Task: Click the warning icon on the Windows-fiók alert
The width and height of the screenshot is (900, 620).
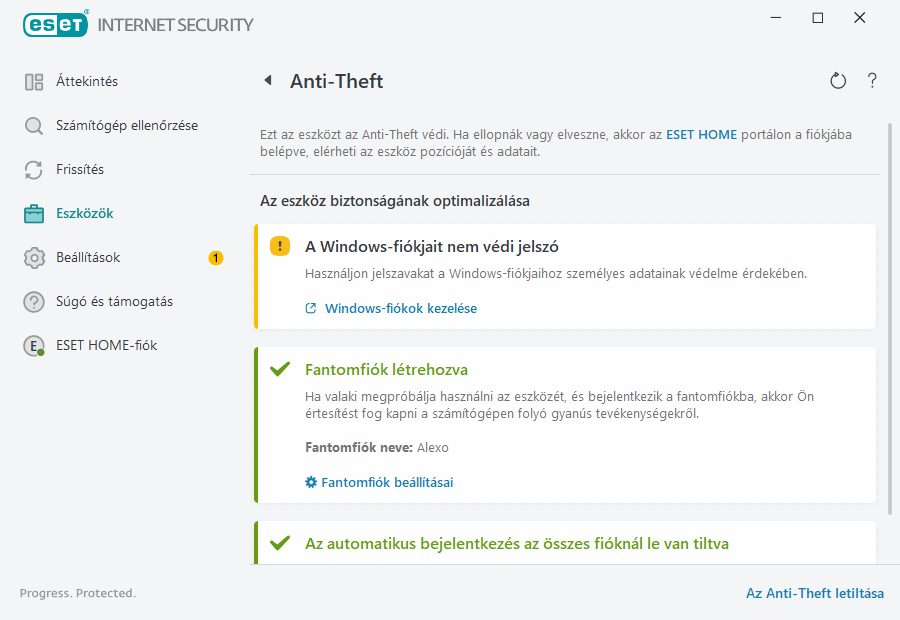Action: pos(279,245)
